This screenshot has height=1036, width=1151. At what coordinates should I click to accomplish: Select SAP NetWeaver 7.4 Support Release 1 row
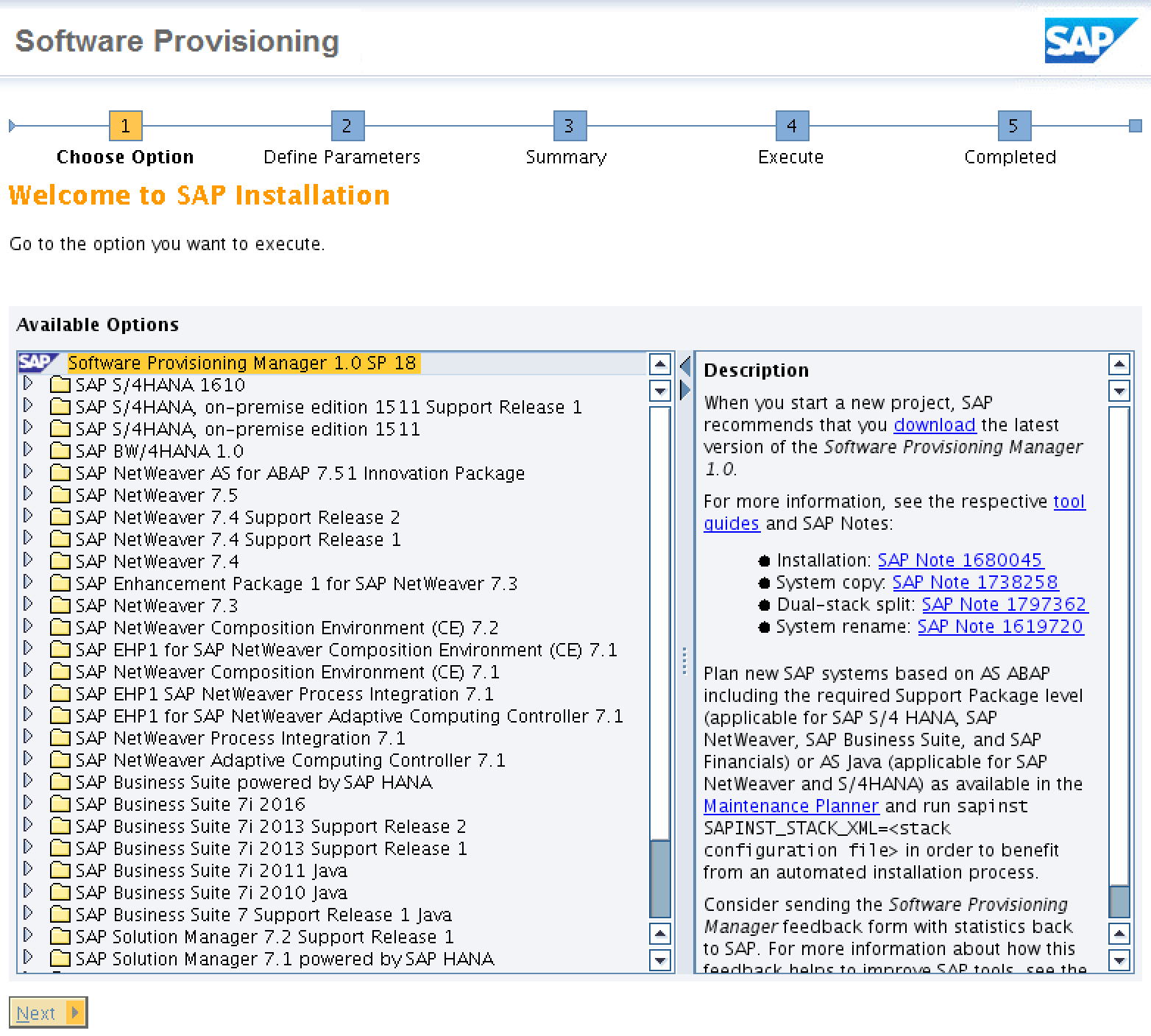point(238,539)
